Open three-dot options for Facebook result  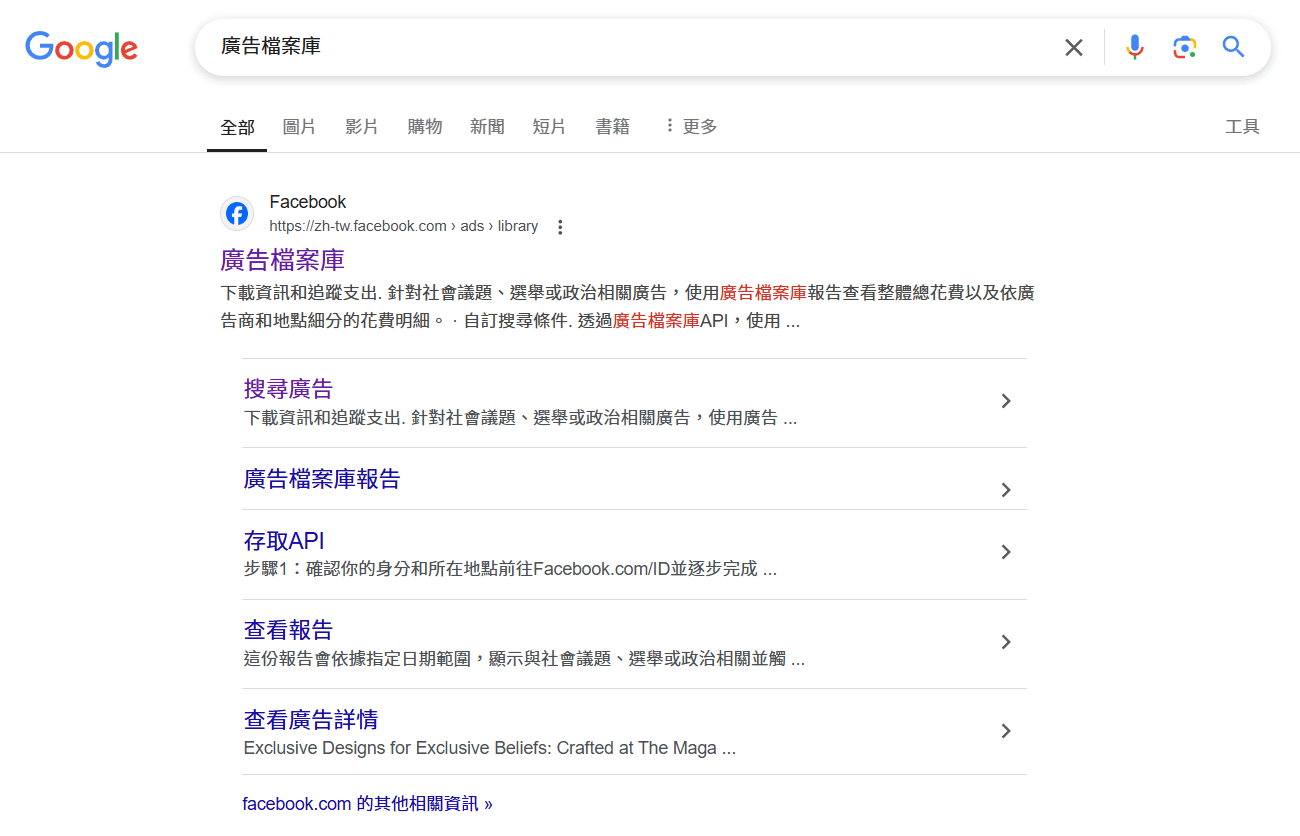pos(560,227)
